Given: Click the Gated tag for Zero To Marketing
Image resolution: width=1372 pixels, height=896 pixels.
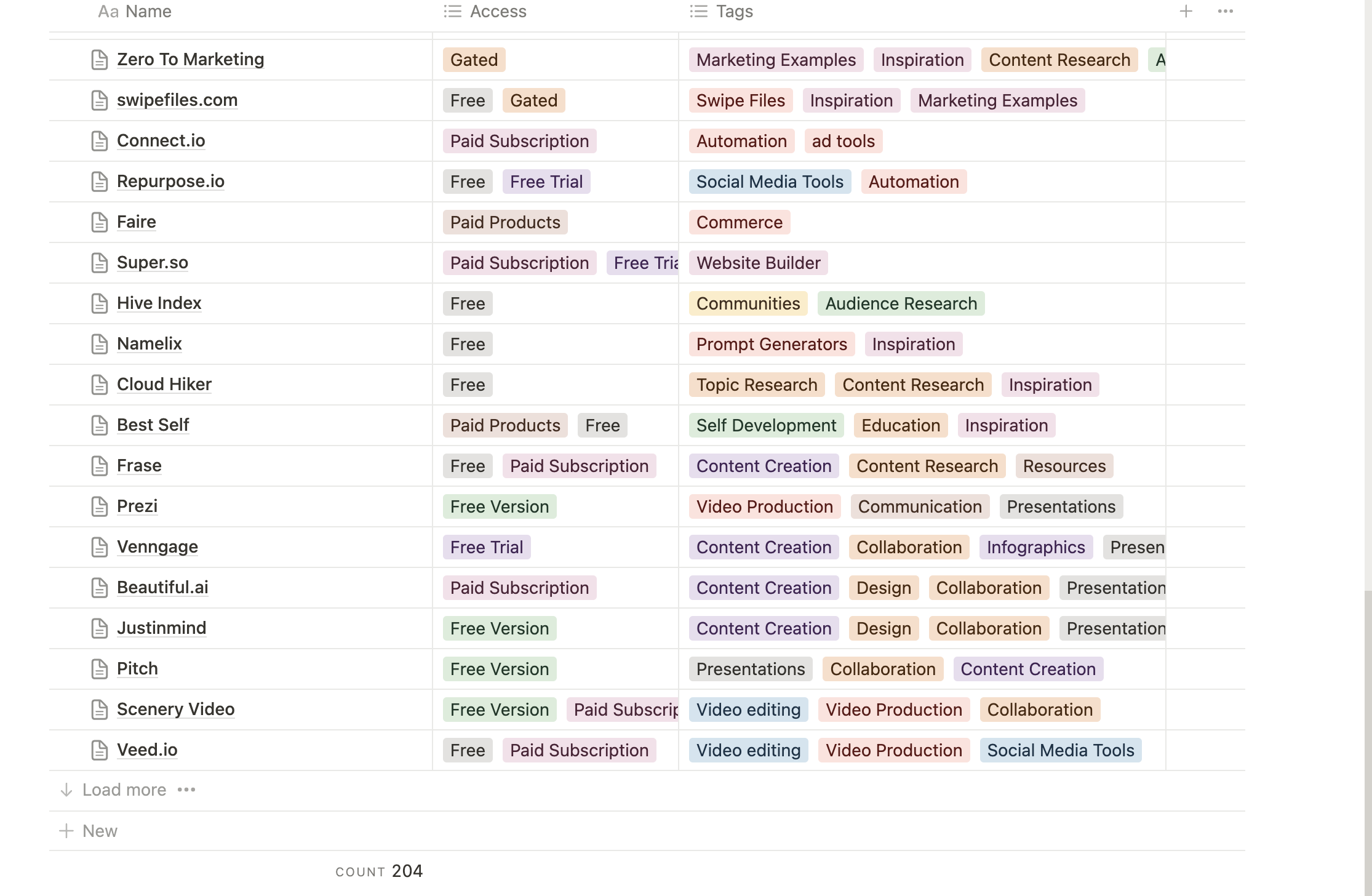Looking at the screenshot, I should (x=474, y=60).
